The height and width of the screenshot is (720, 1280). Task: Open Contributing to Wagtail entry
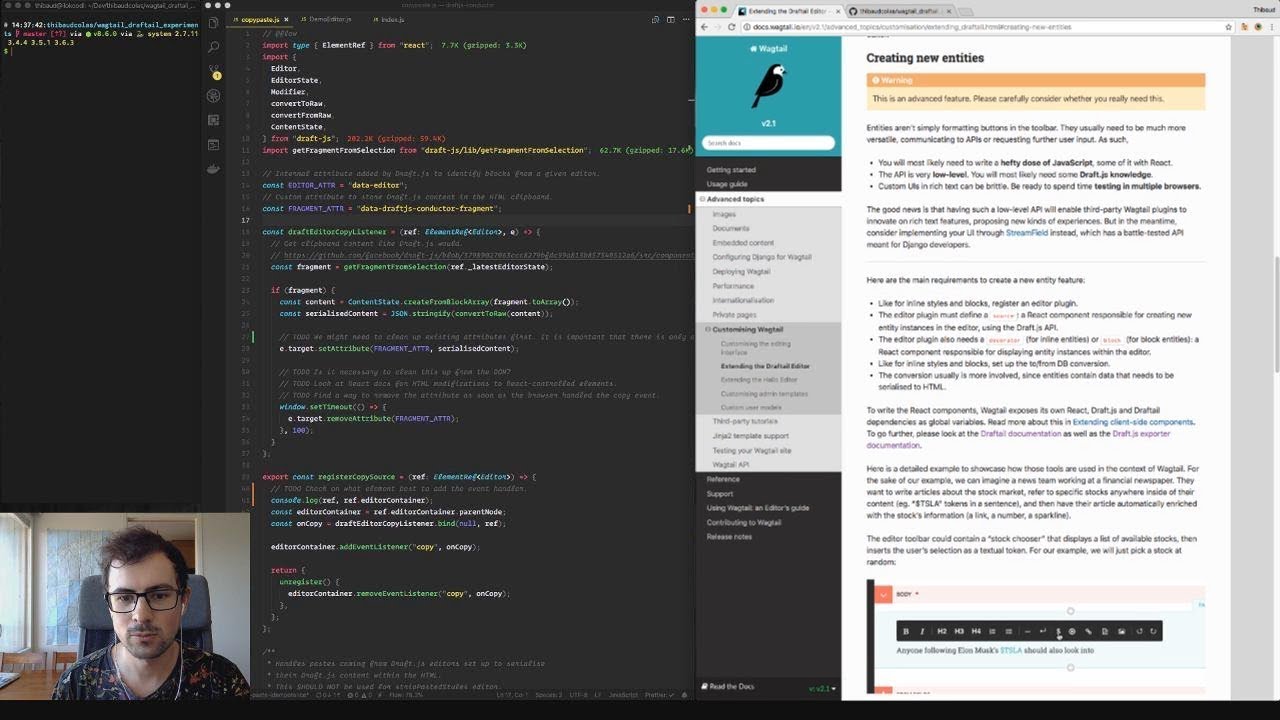(x=744, y=523)
